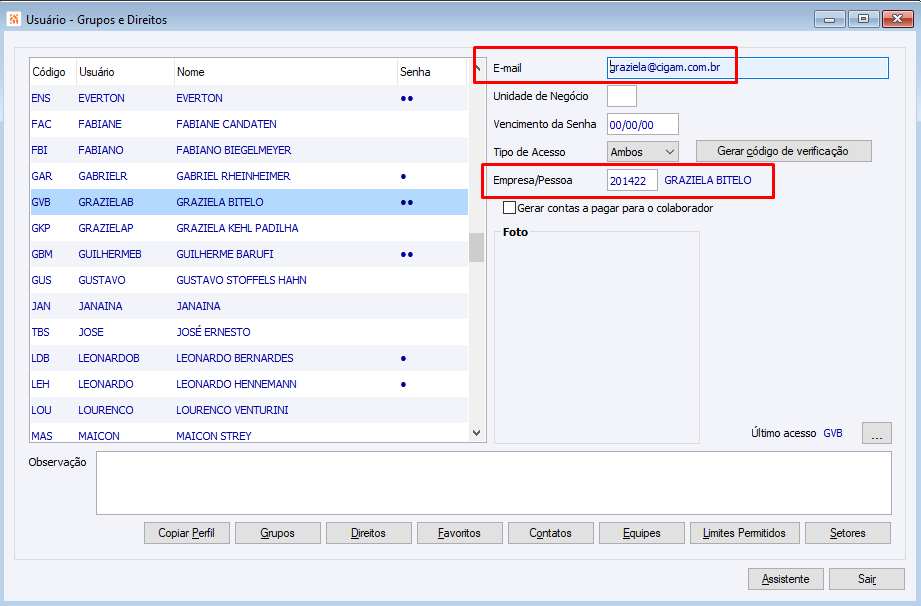Select user GRAZIELA KEHL PADILHA
Viewport: 921px width, 606px height.
(249, 228)
